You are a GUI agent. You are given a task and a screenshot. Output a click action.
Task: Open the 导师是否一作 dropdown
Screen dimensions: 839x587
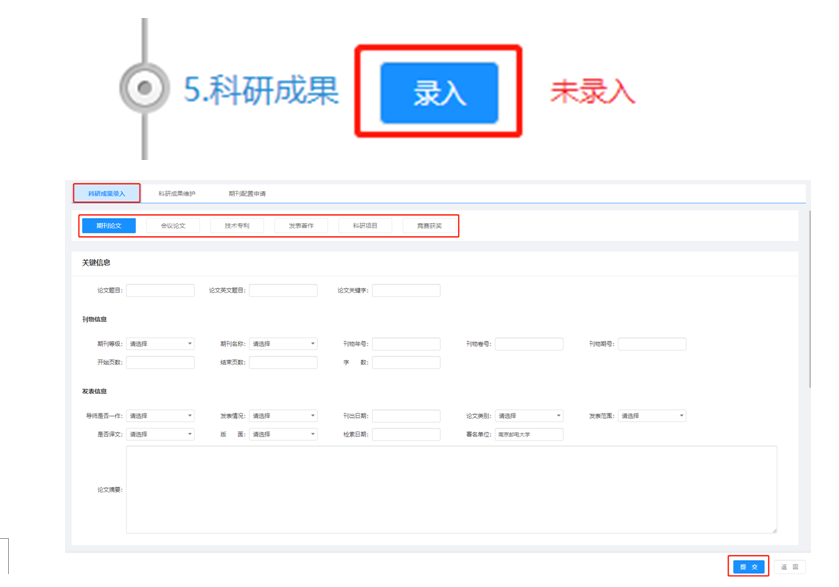click(x=161, y=416)
